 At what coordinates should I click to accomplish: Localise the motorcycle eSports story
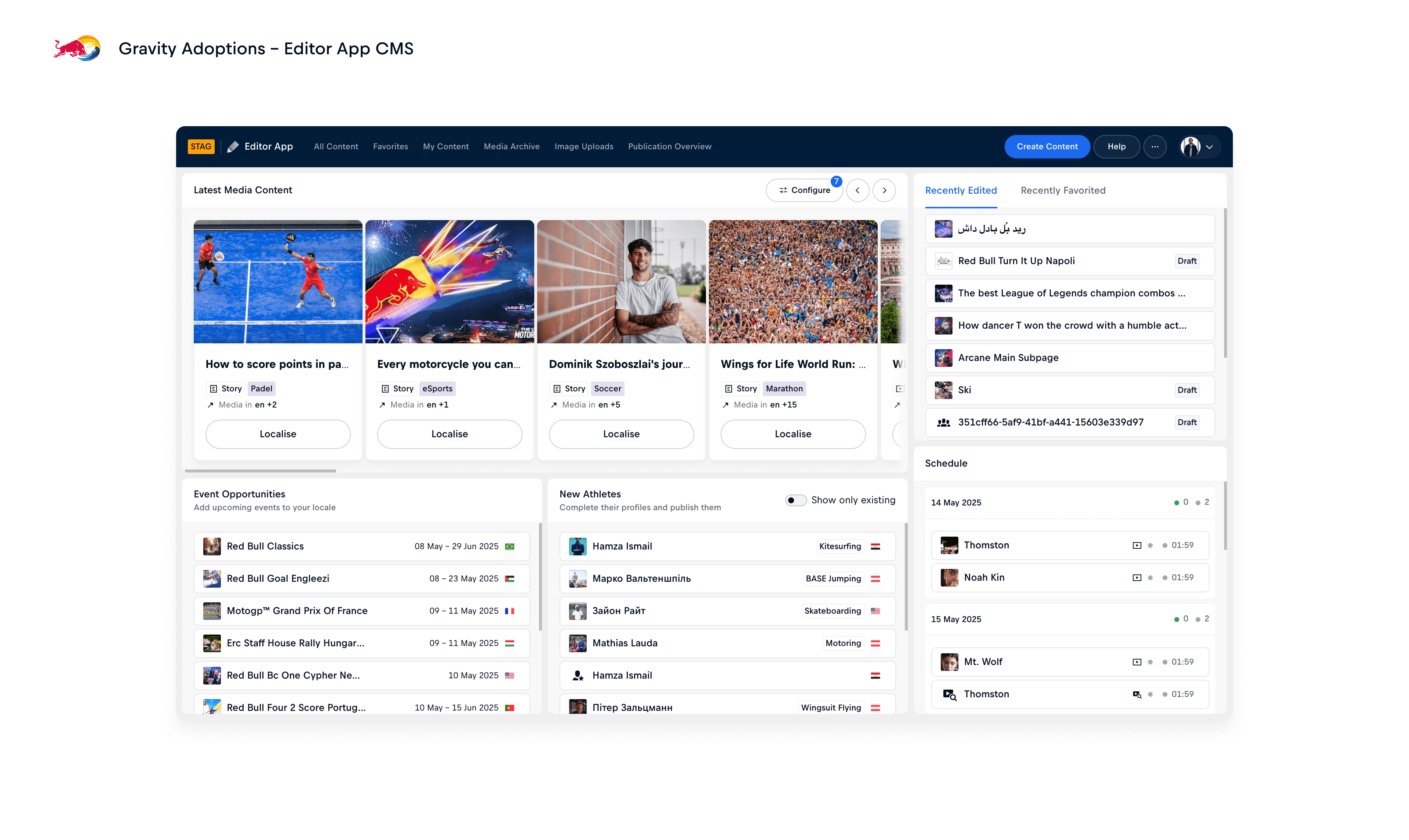point(449,434)
